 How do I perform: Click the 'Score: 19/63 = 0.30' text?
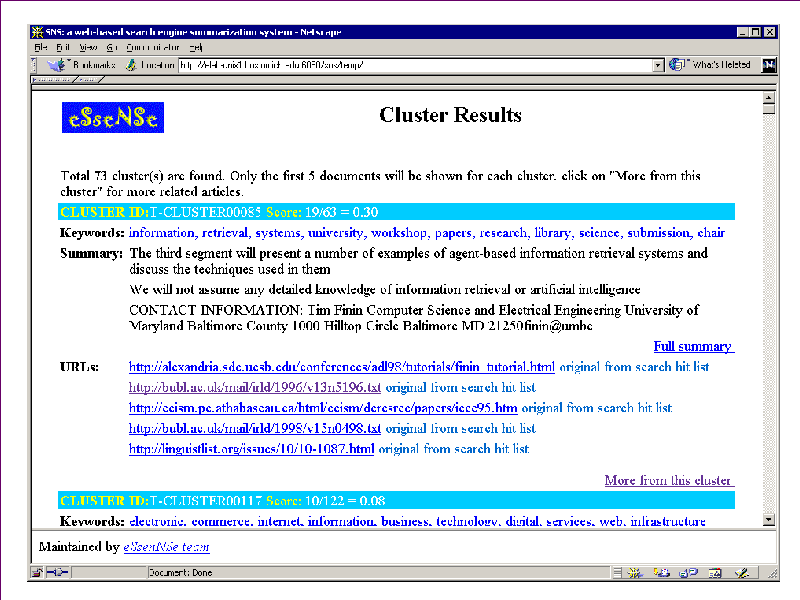(322, 212)
